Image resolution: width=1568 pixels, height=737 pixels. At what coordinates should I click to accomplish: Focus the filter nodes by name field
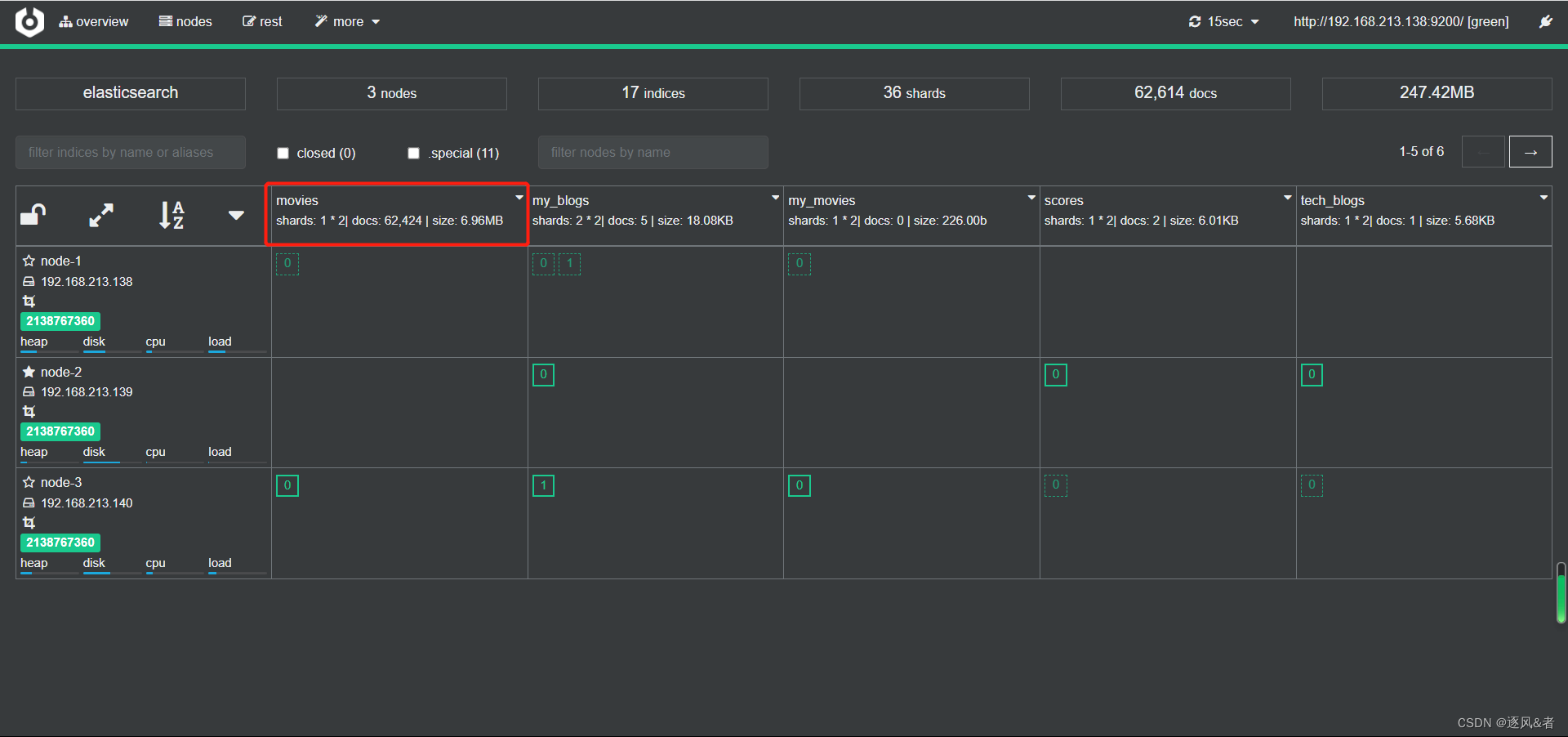653,152
